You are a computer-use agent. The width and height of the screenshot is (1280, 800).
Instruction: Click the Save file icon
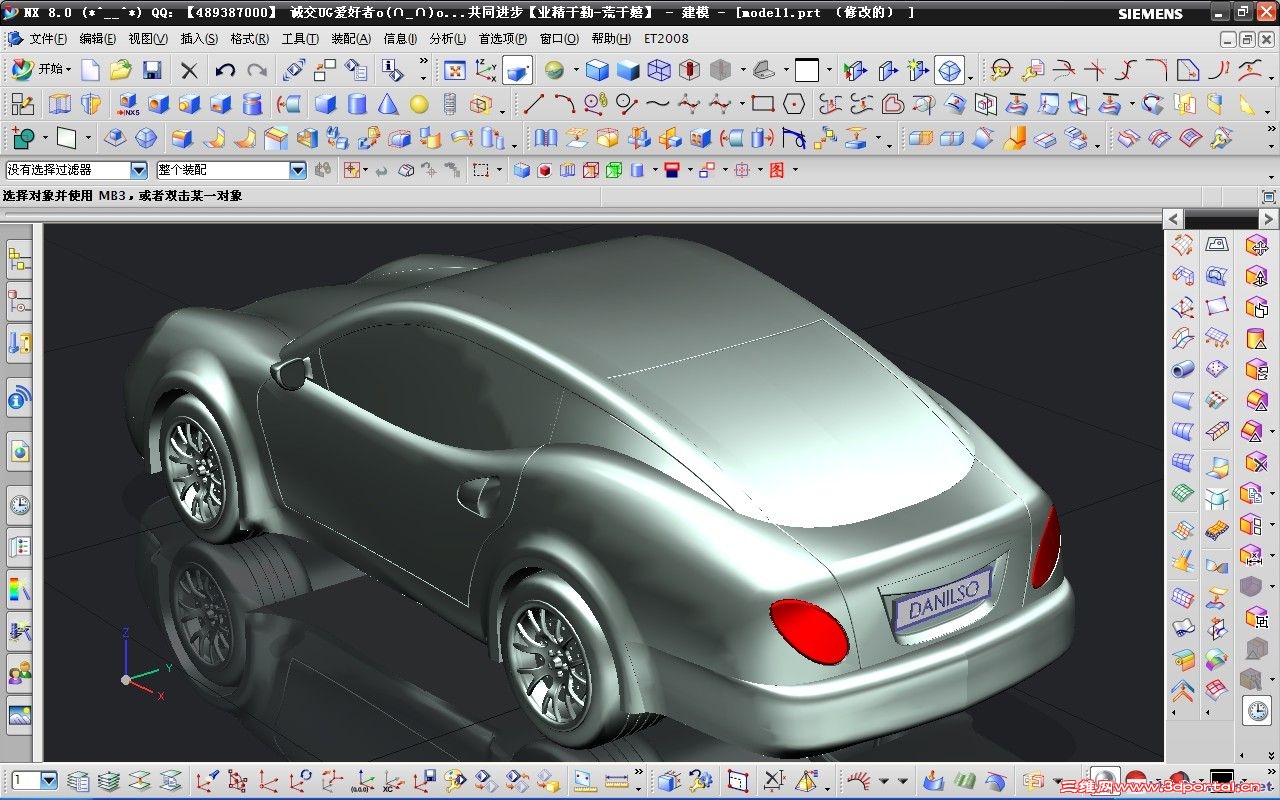pos(152,70)
